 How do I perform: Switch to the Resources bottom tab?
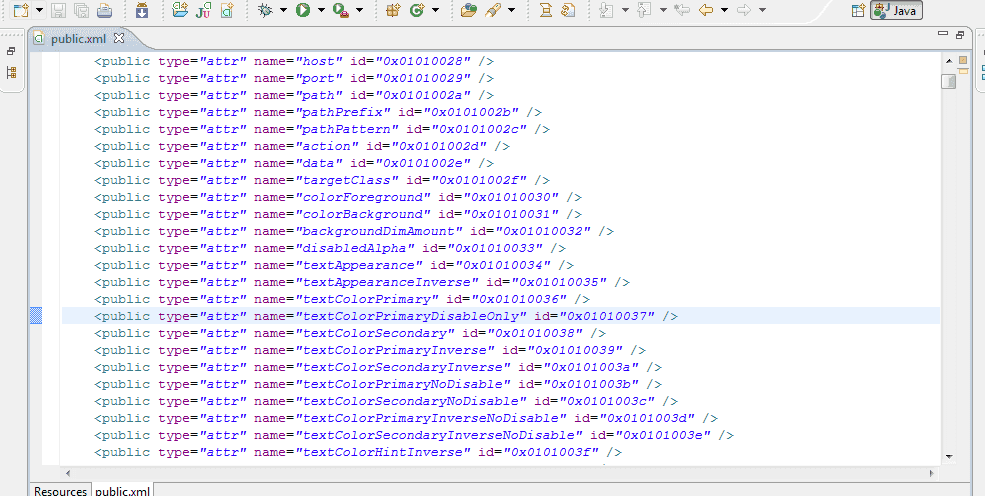tap(60, 490)
